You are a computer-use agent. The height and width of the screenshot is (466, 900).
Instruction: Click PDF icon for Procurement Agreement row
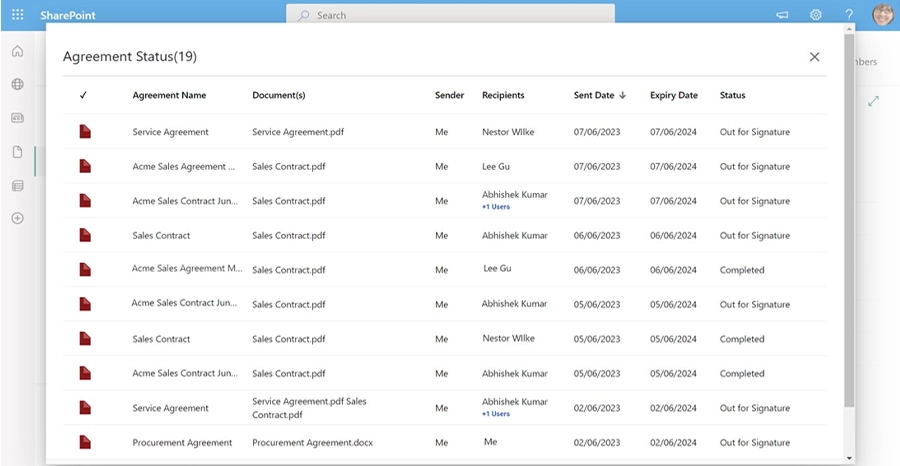tap(85, 442)
